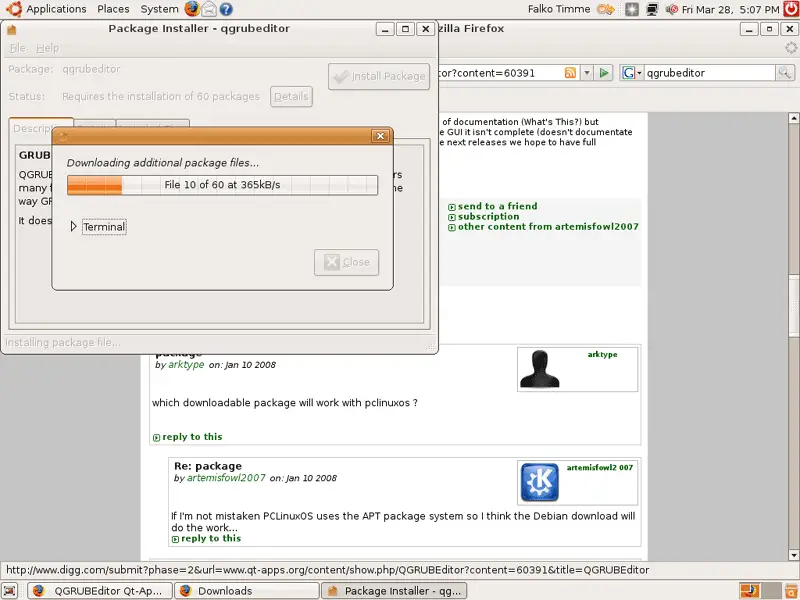Click the Ubuntu logo icon
Screen dimensions: 800x600
coord(13,9)
